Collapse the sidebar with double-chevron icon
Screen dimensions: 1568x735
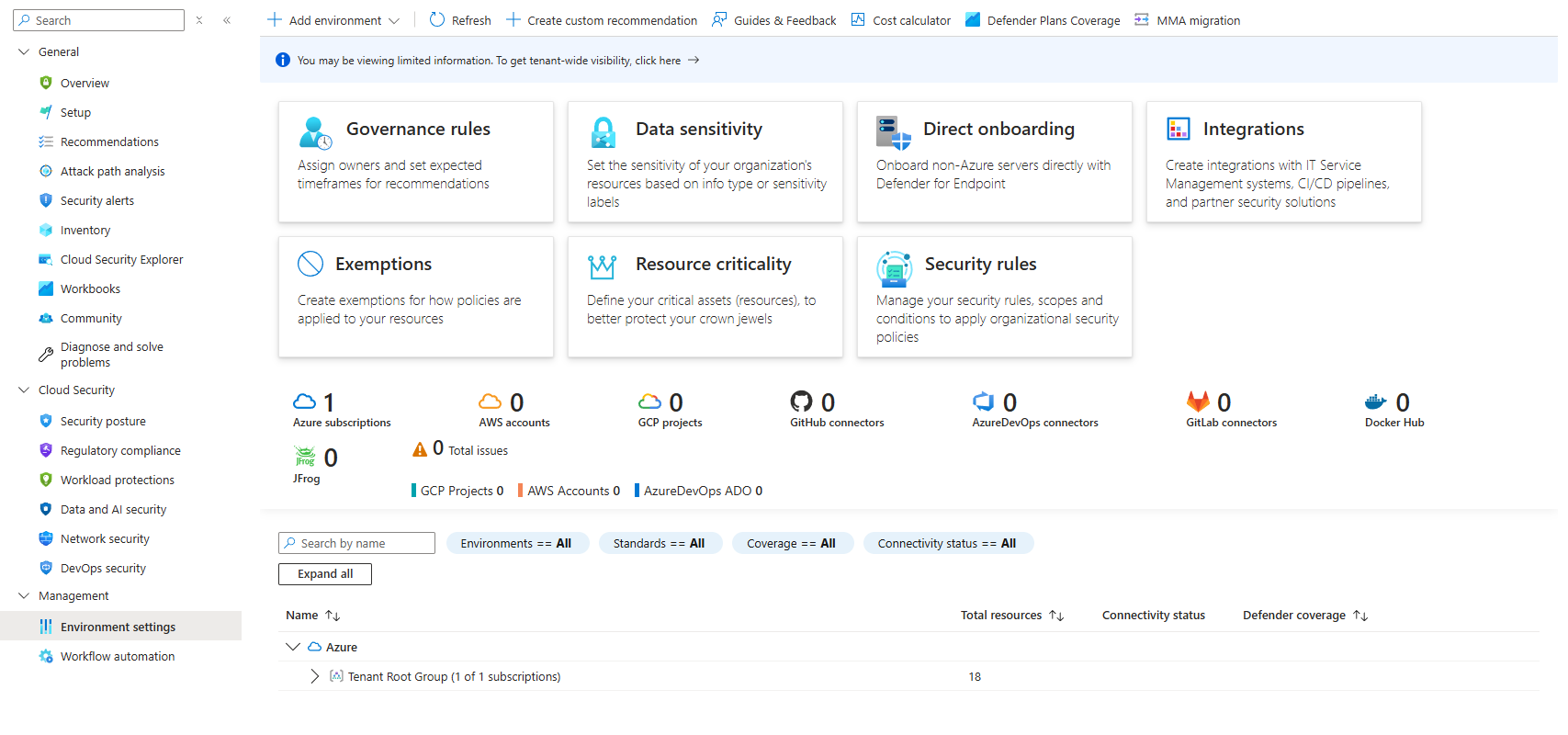point(227,20)
